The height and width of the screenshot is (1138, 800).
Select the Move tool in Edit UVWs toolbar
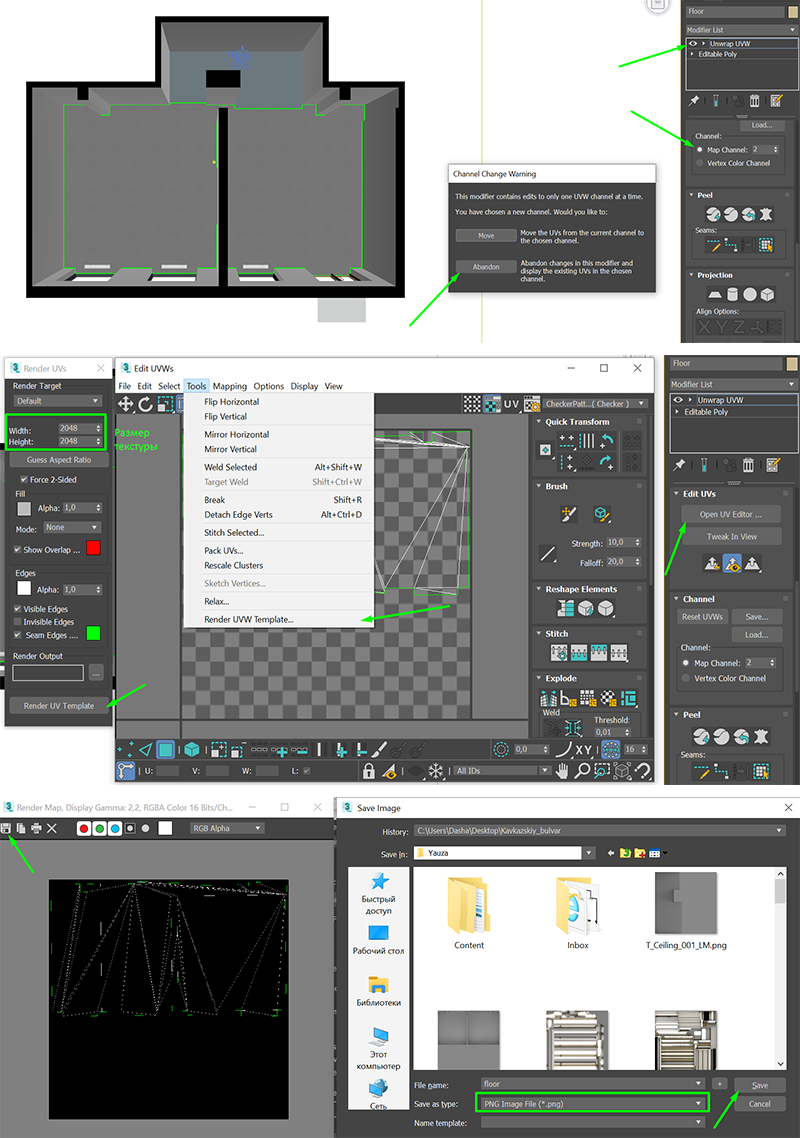[x=126, y=404]
